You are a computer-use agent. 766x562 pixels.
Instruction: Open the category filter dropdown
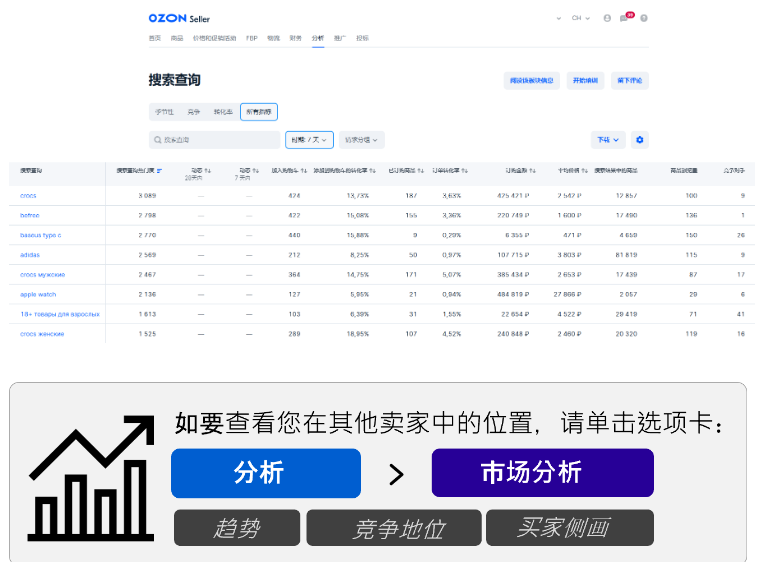[x=362, y=140]
